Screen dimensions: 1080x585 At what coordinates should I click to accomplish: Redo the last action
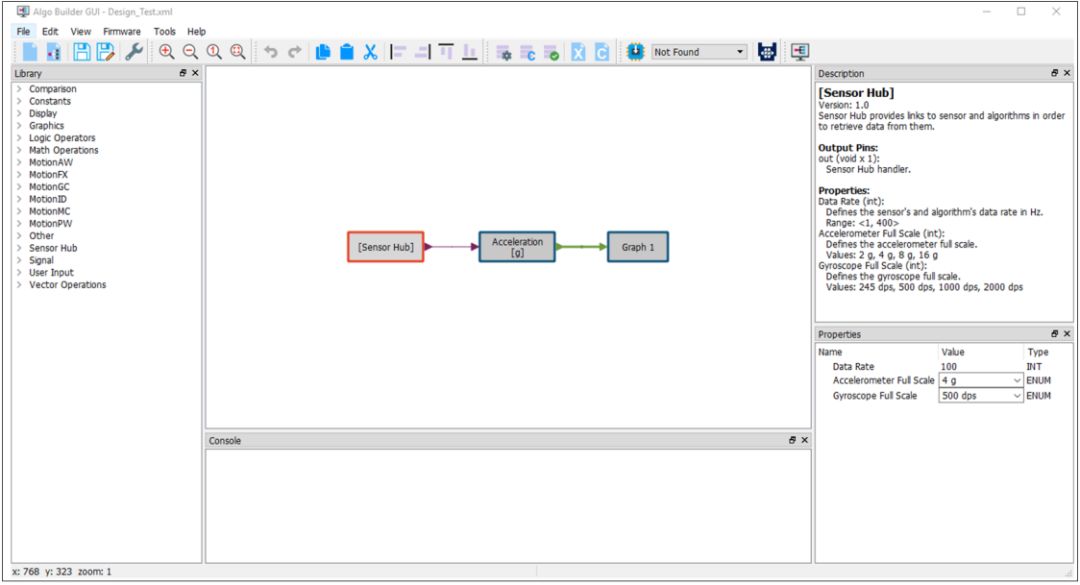295,52
